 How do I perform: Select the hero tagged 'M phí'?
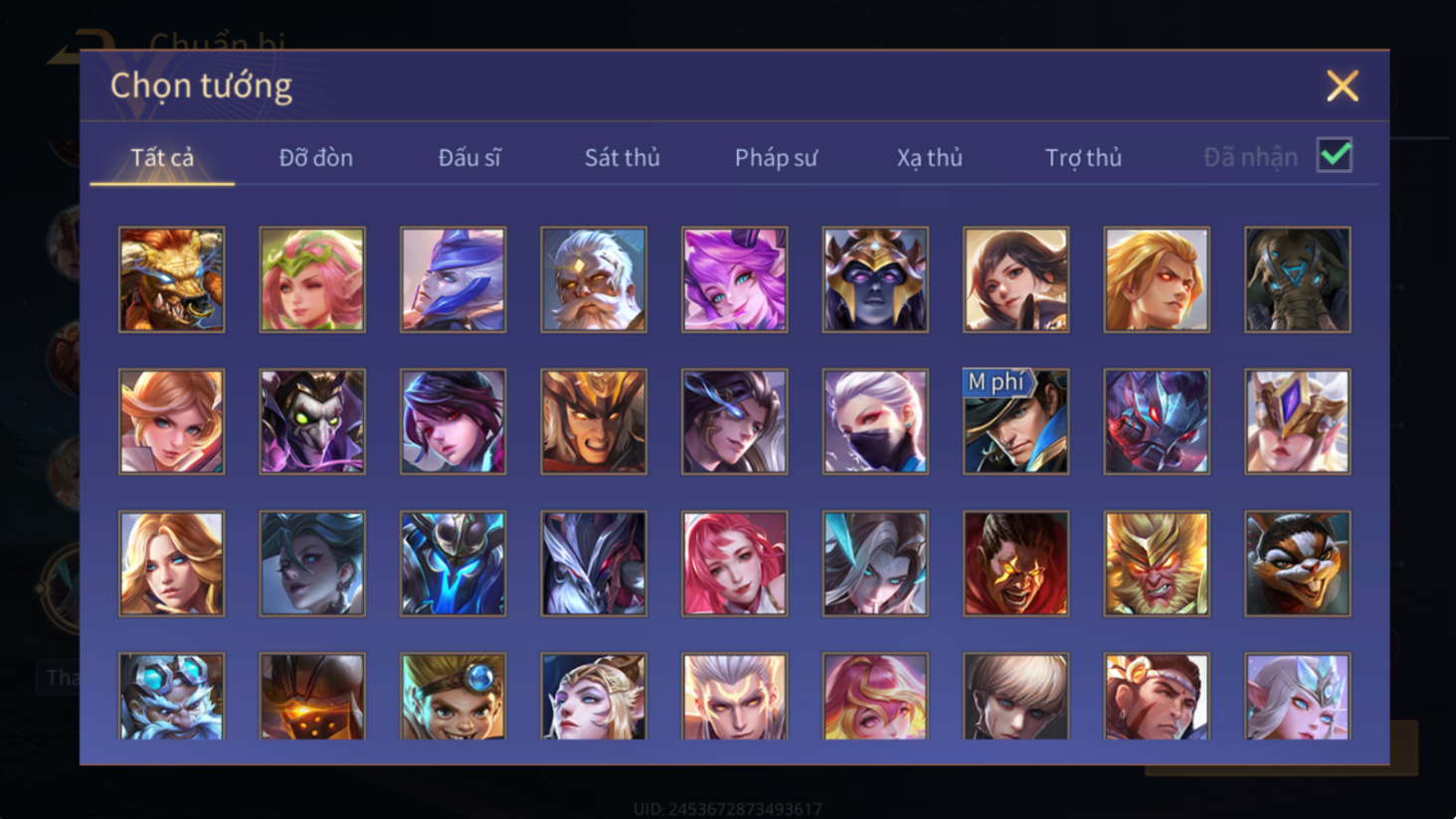1015,421
